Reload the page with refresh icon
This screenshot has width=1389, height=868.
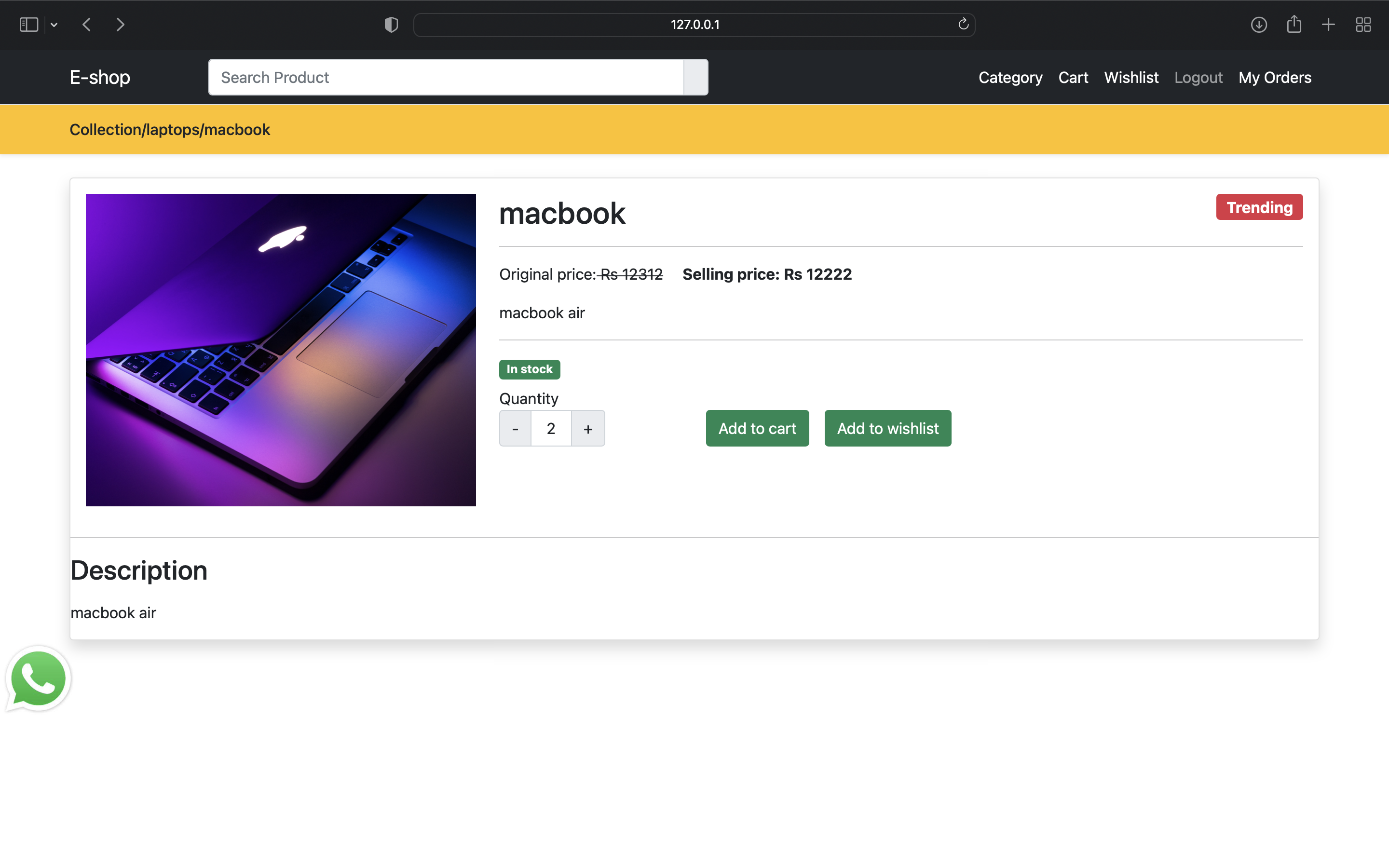coord(963,24)
